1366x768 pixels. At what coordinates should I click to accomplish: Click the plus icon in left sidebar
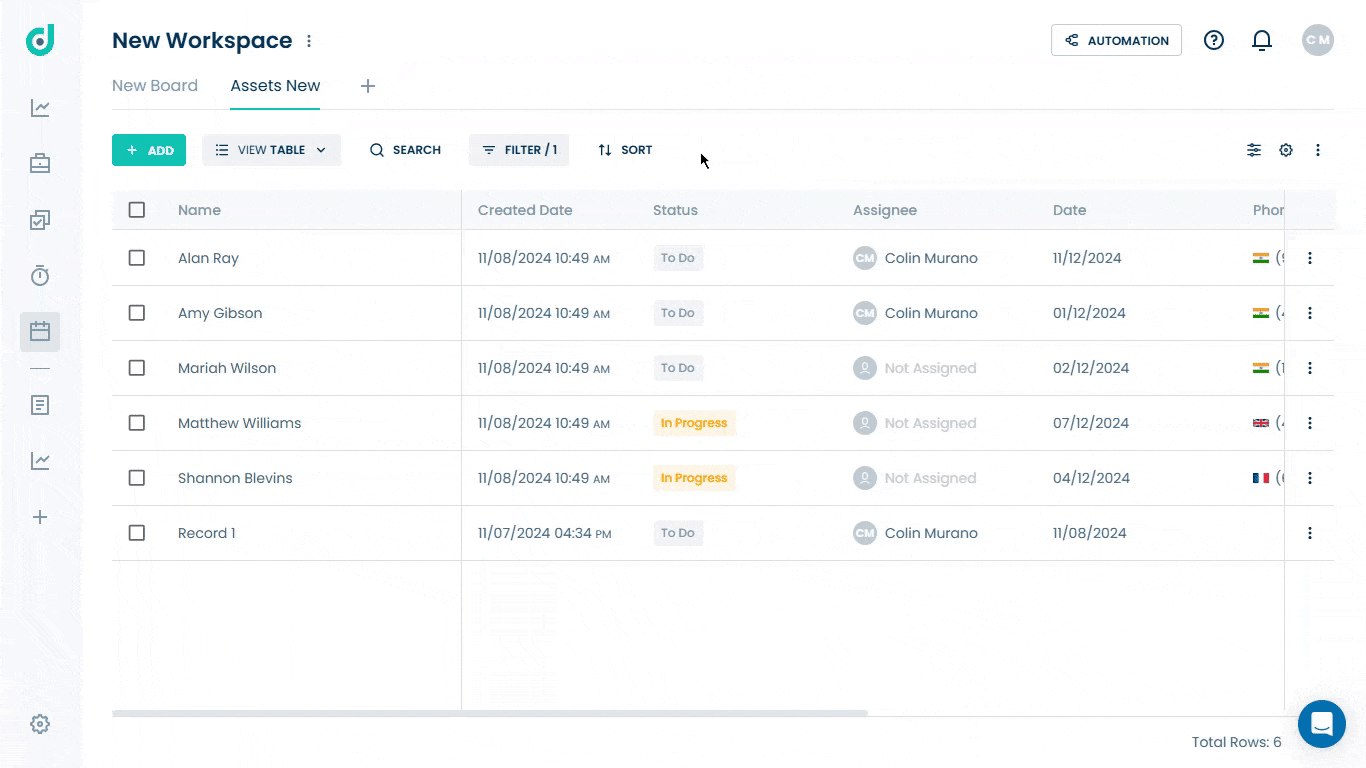pyautogui.click(x=40, y=517)
